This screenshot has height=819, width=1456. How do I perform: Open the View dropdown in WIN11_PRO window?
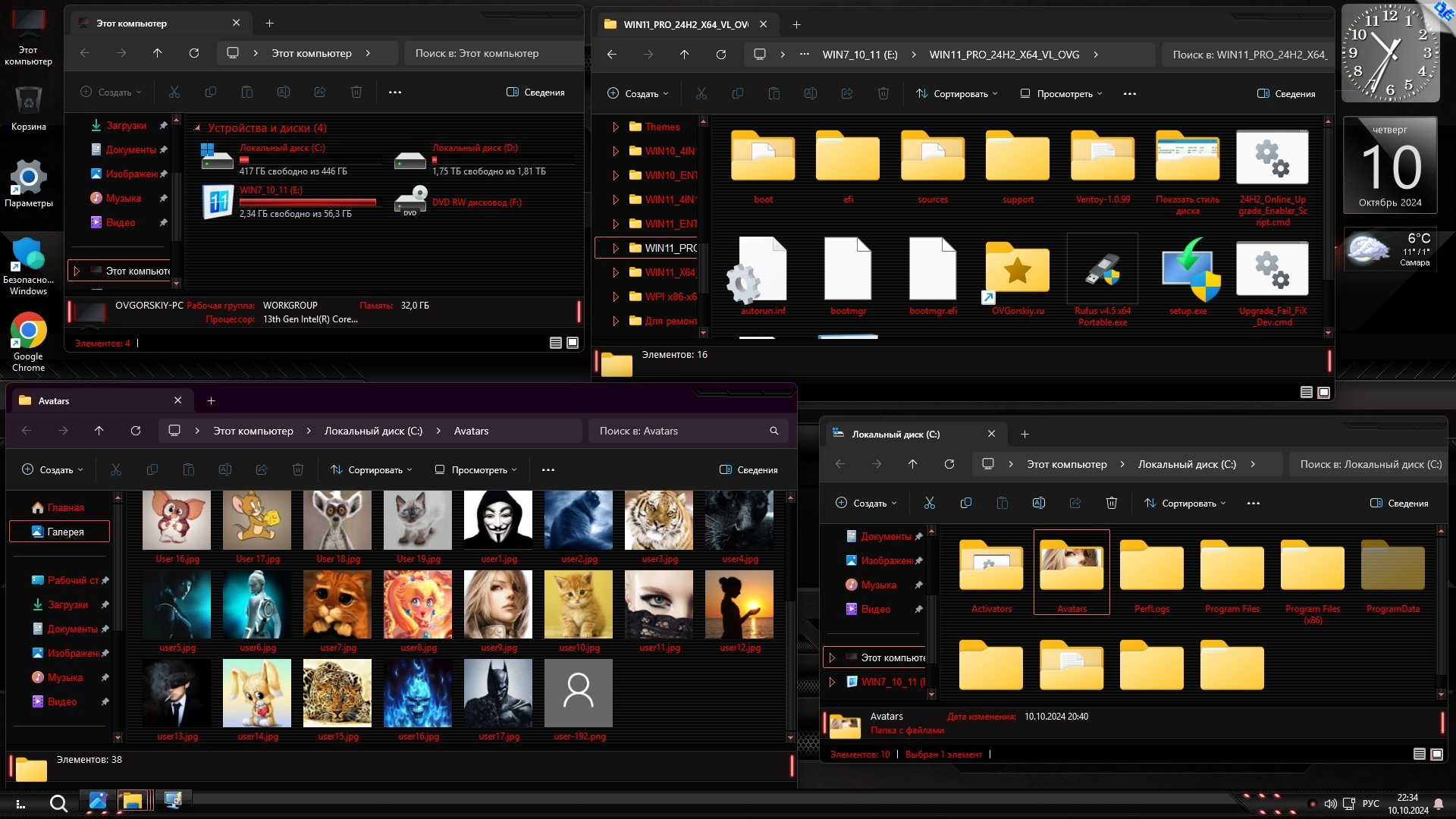1061,94
